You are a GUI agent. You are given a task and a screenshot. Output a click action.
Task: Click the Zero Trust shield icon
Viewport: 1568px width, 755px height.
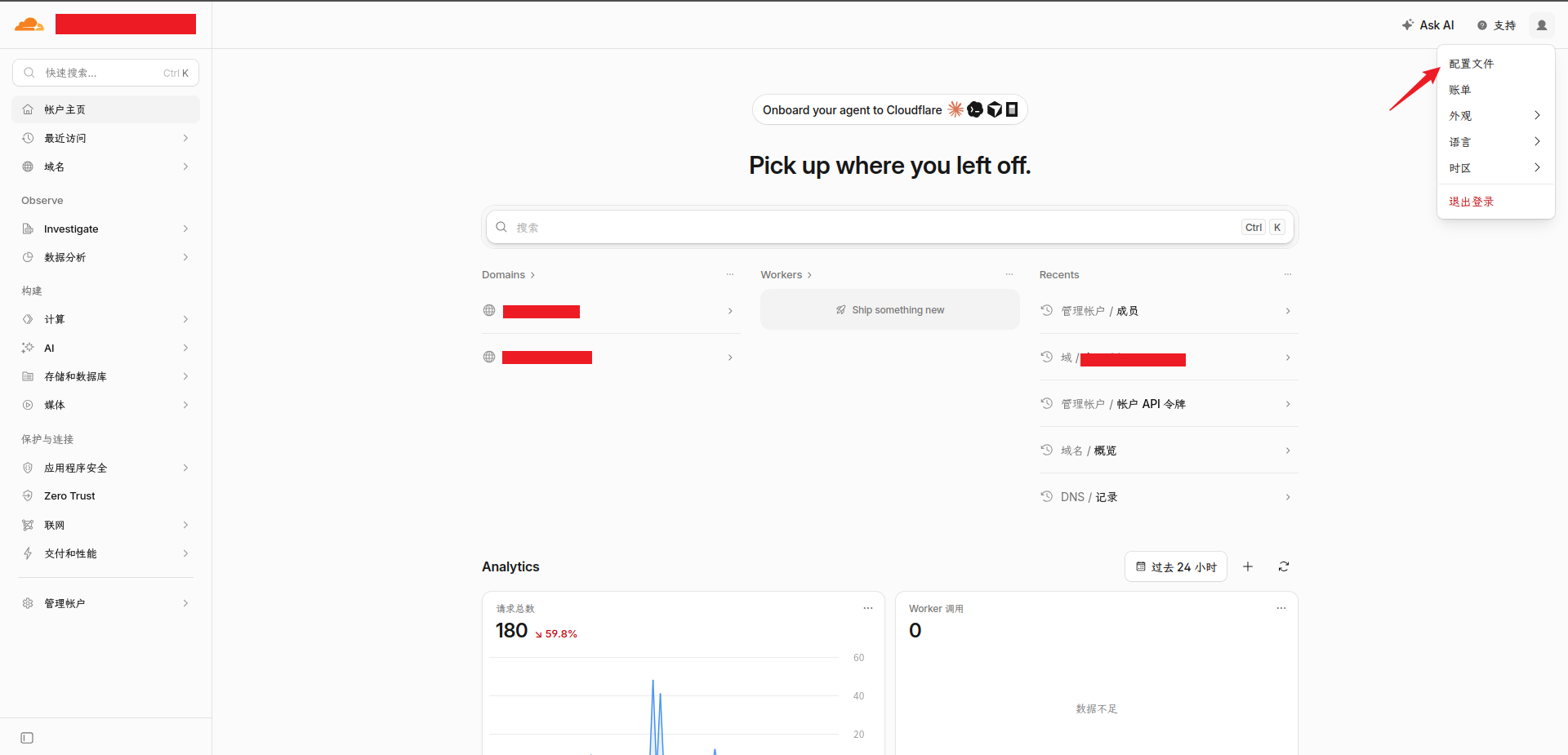[28, 495]
